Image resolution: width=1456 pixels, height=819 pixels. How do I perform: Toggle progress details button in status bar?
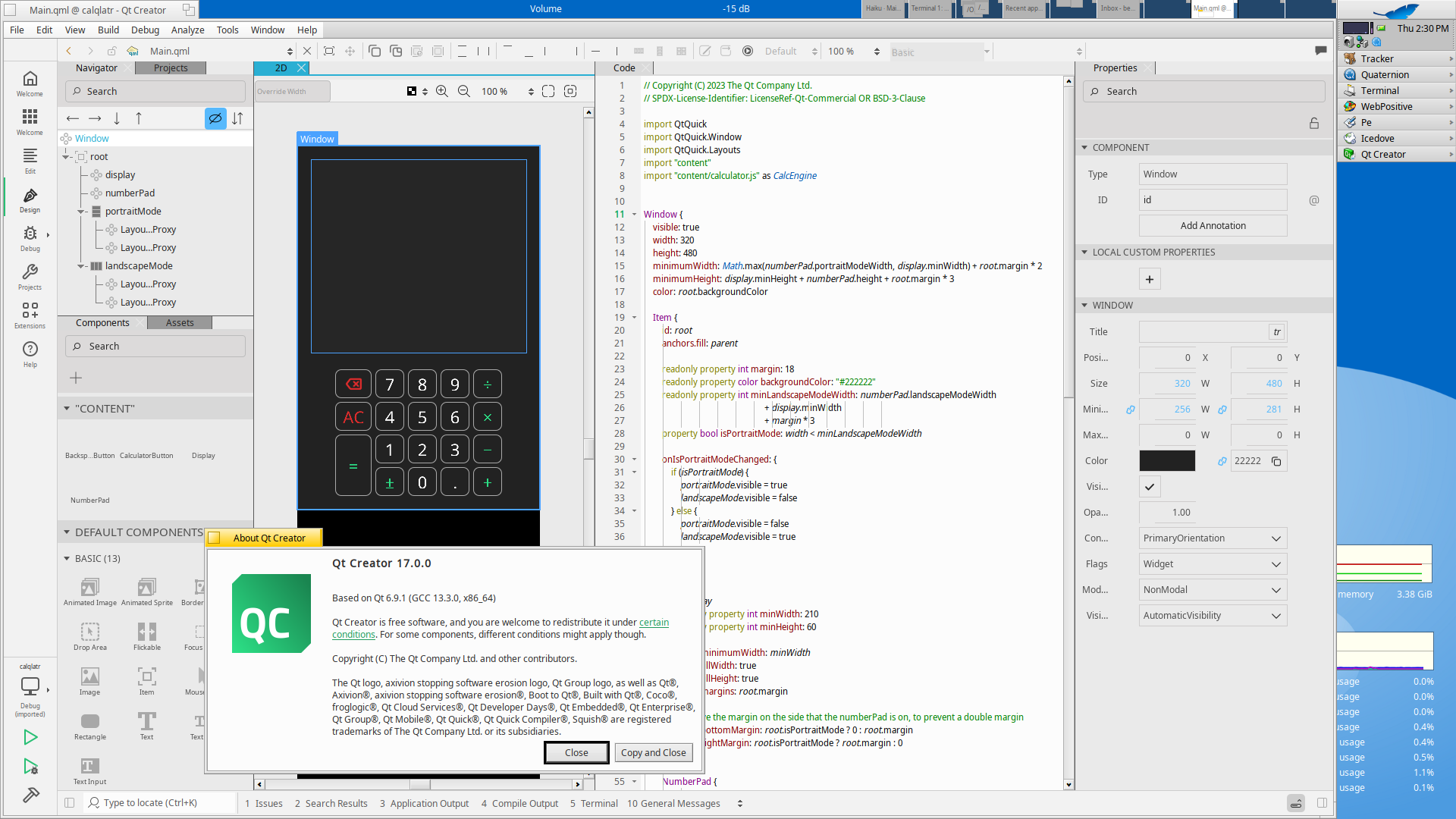(x=1296, y=803)
